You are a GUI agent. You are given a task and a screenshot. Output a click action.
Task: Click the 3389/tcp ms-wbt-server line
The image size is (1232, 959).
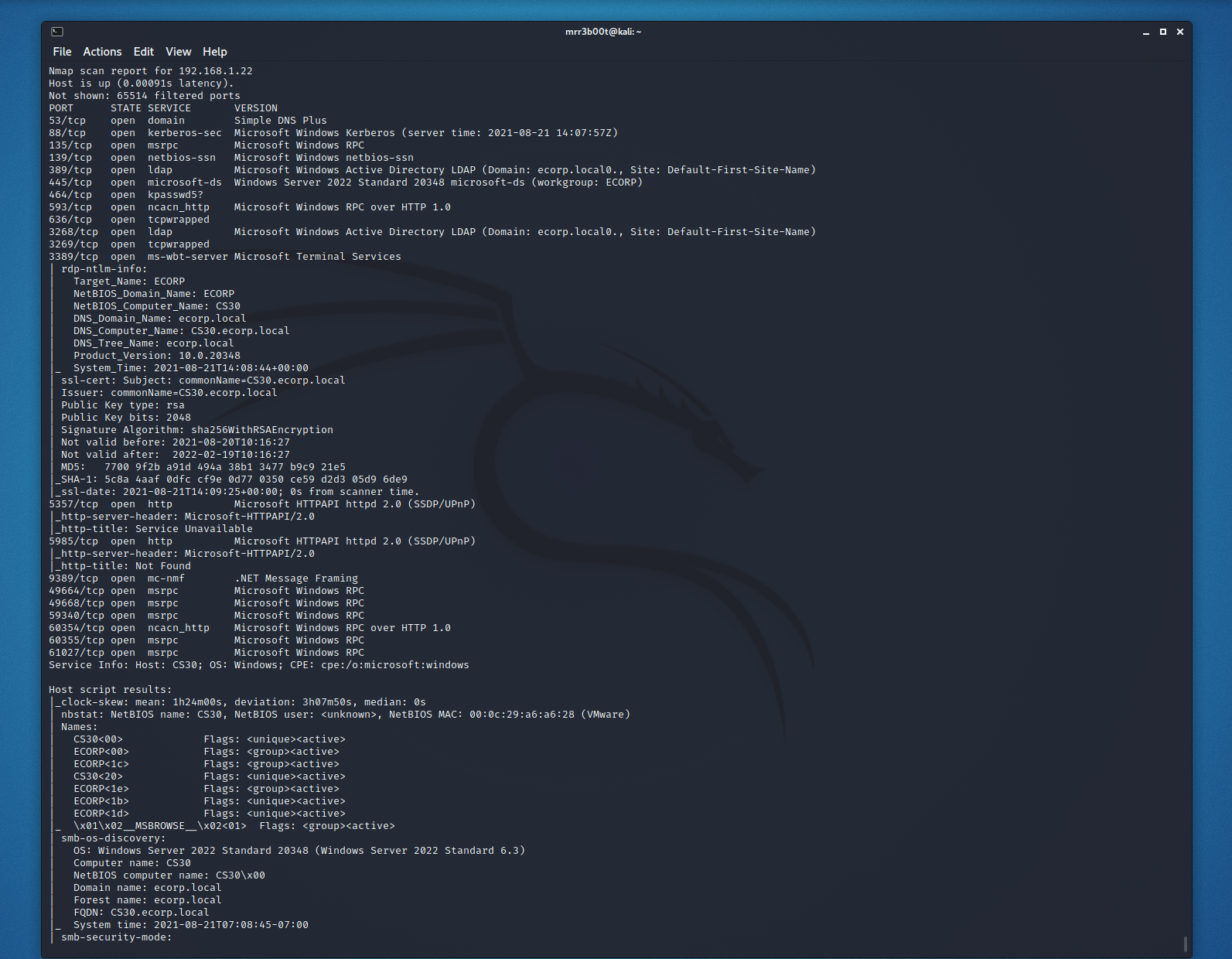[x=225, y=257]
